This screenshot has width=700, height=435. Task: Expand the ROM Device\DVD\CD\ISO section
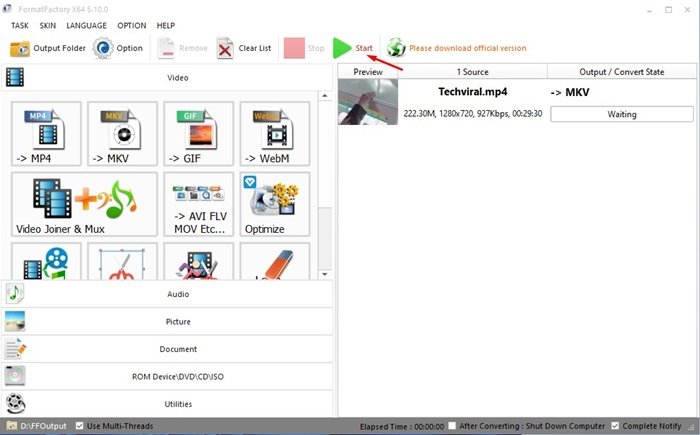click(x=168, y=377)
